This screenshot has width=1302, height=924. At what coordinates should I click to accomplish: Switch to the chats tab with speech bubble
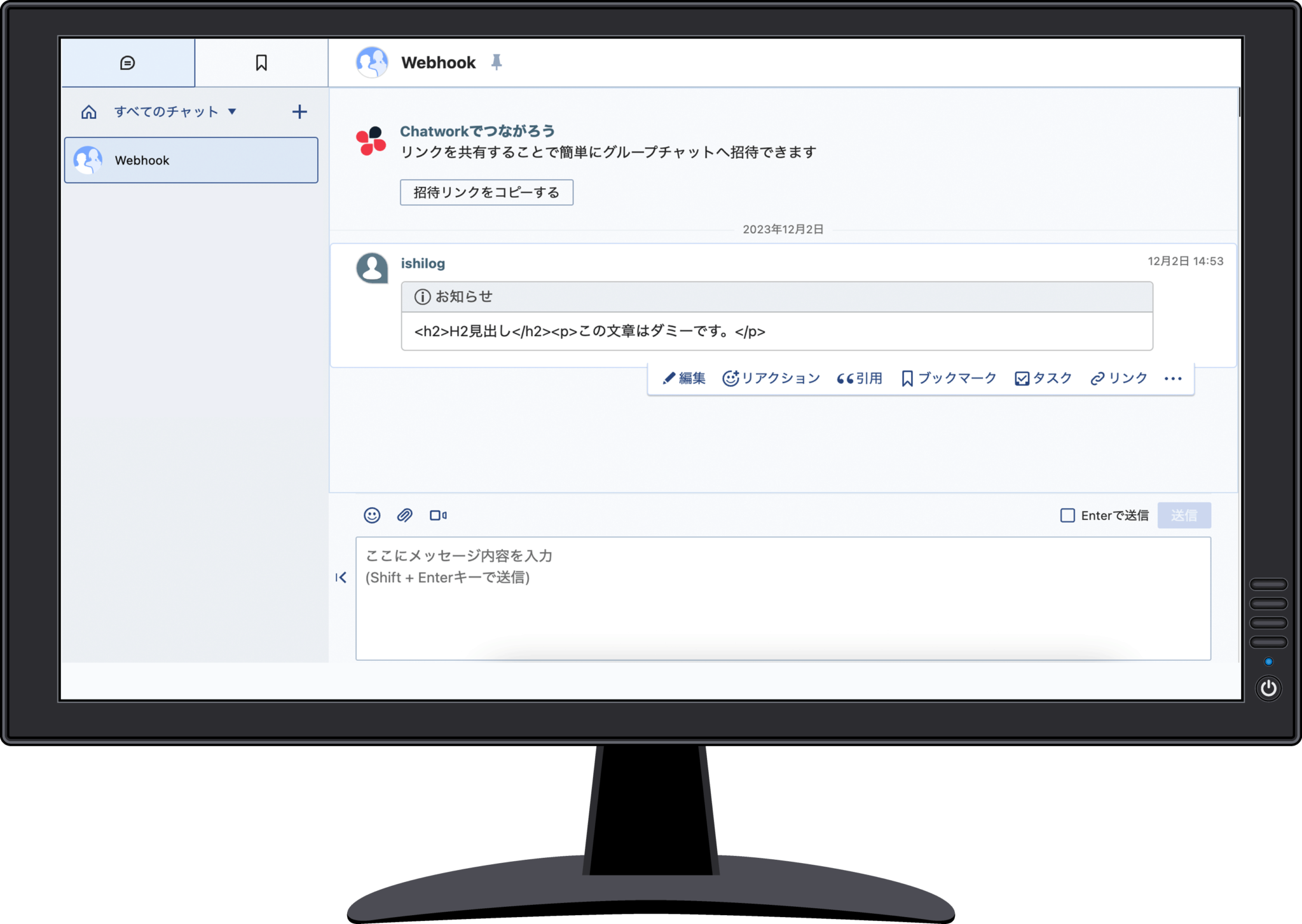coord(128,62)
